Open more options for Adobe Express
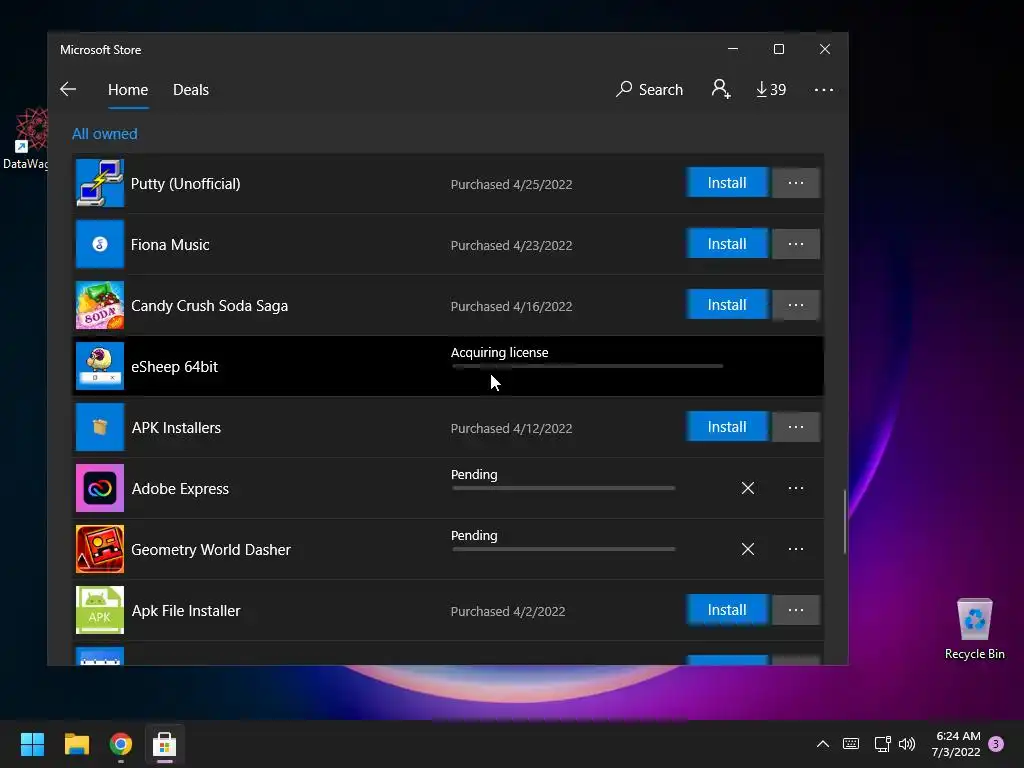Viewport: 1024px width, 768px height. [x=795, y=488]
